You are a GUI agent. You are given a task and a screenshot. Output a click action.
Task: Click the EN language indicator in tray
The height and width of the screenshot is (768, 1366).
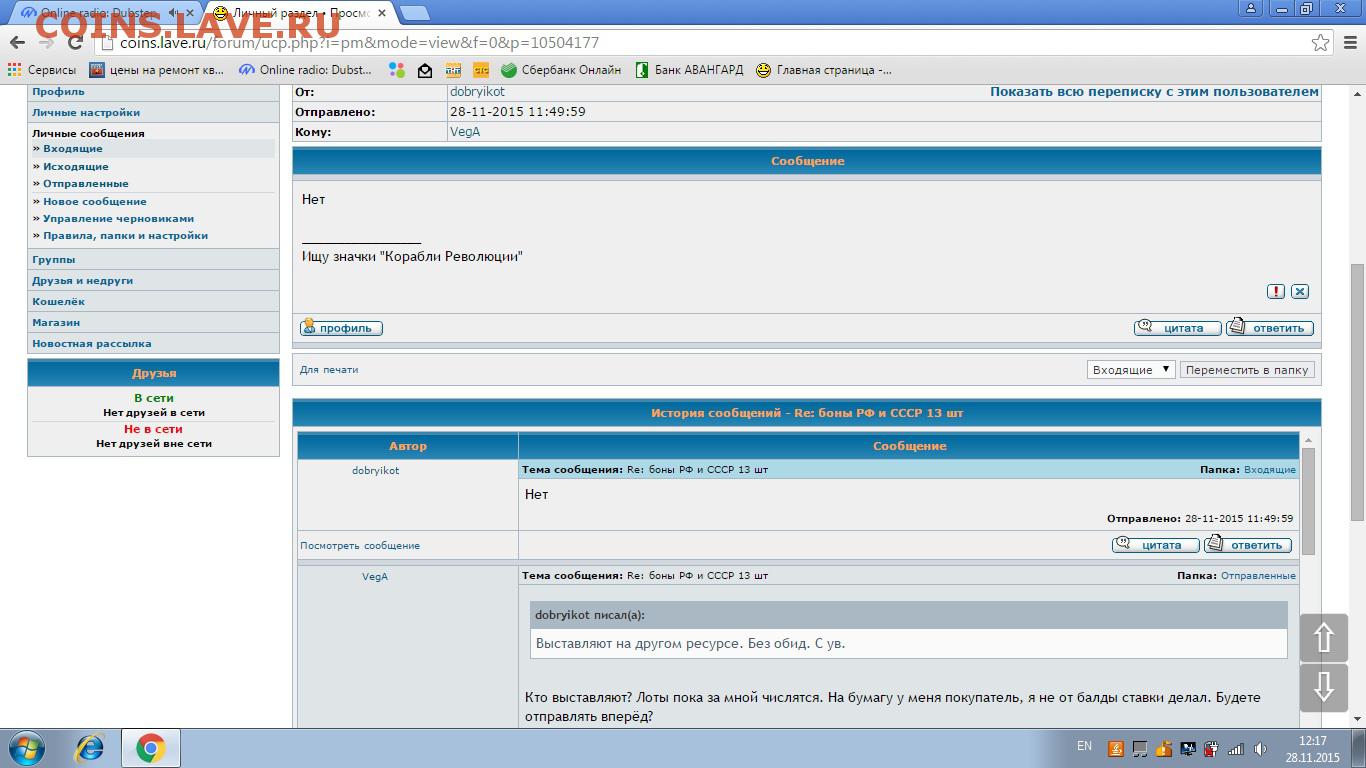(1084, 746)
